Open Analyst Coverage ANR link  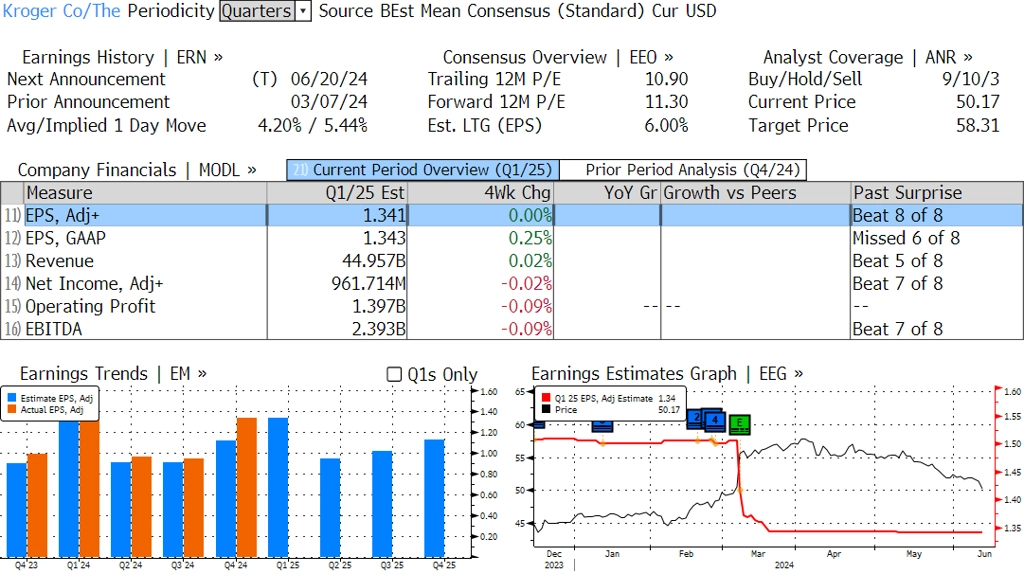[x=868, y=57]
